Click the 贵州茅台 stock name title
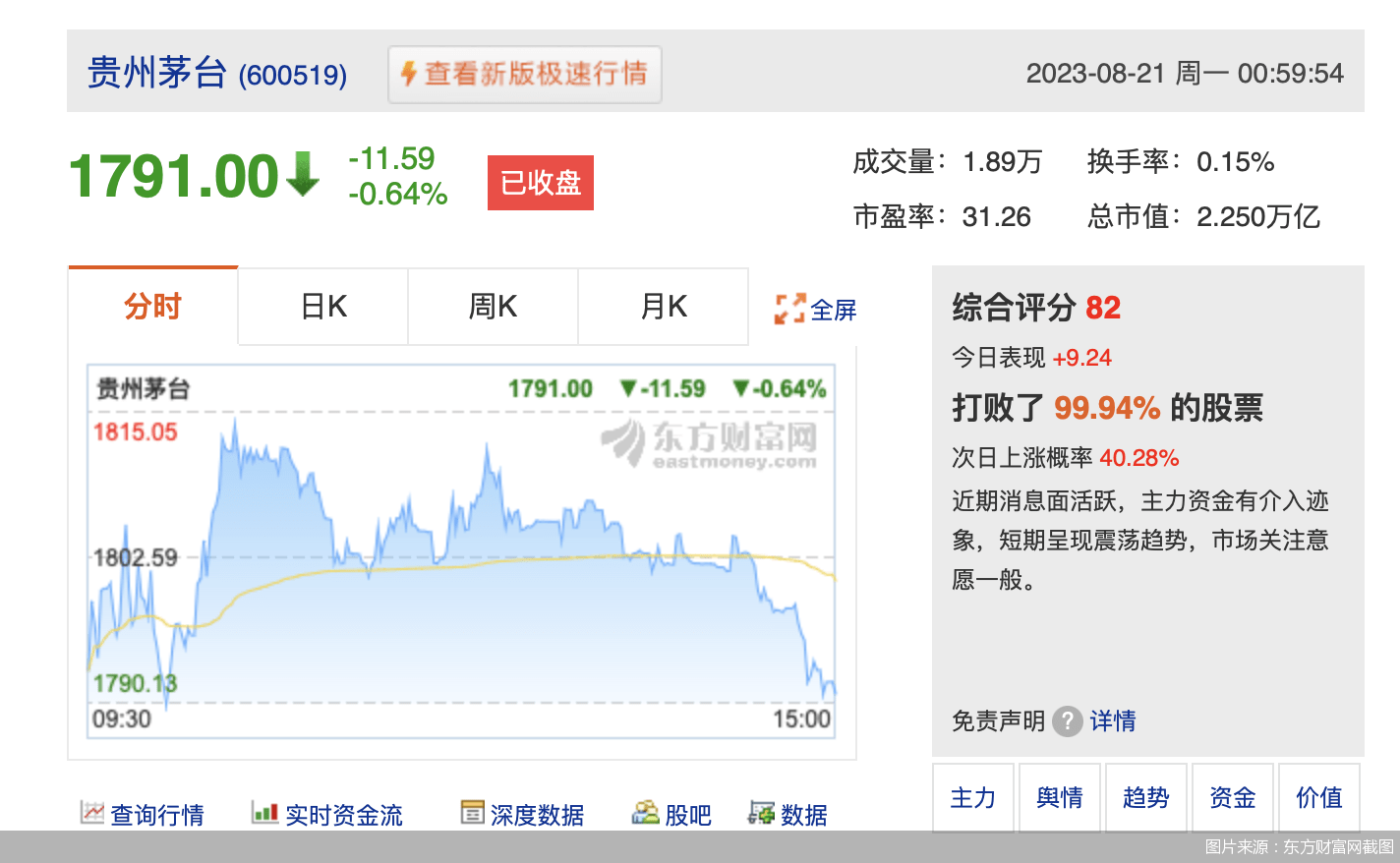1400x863 pixels. [x=157, y=74]
